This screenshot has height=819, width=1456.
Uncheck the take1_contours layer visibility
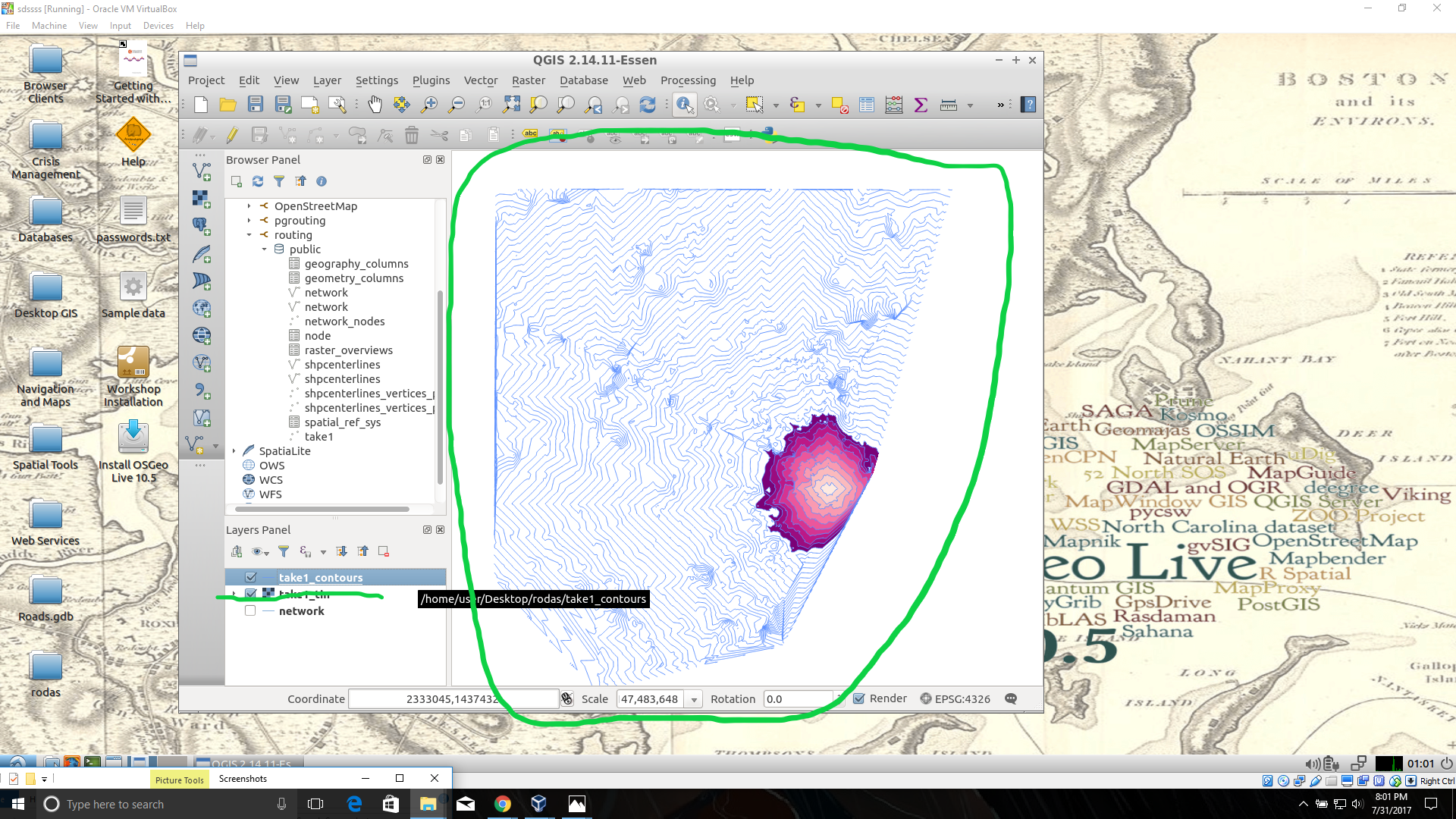(251, 577)
